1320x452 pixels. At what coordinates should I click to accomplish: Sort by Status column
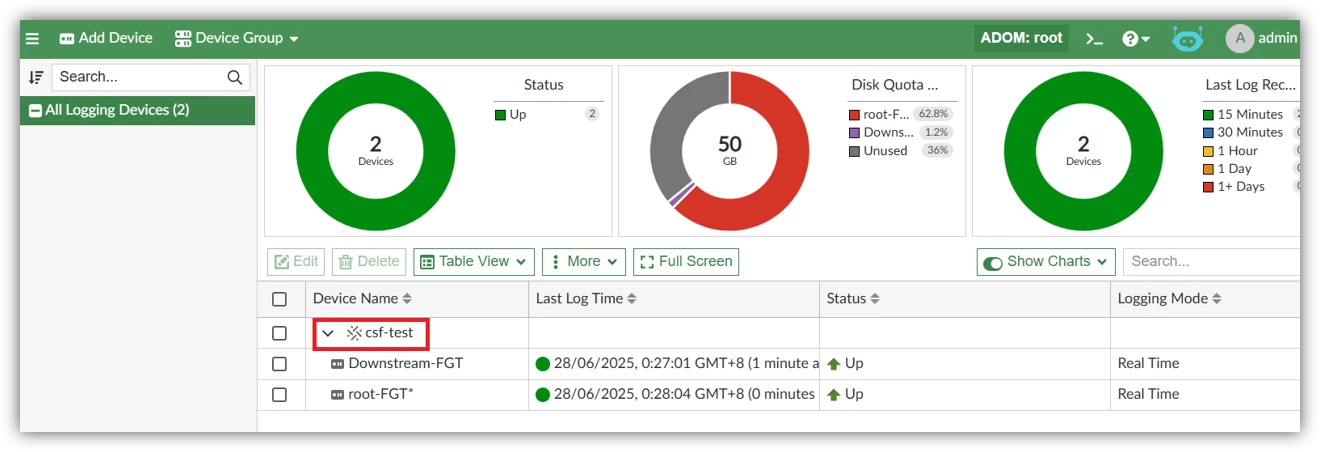[x=853, y=299]
